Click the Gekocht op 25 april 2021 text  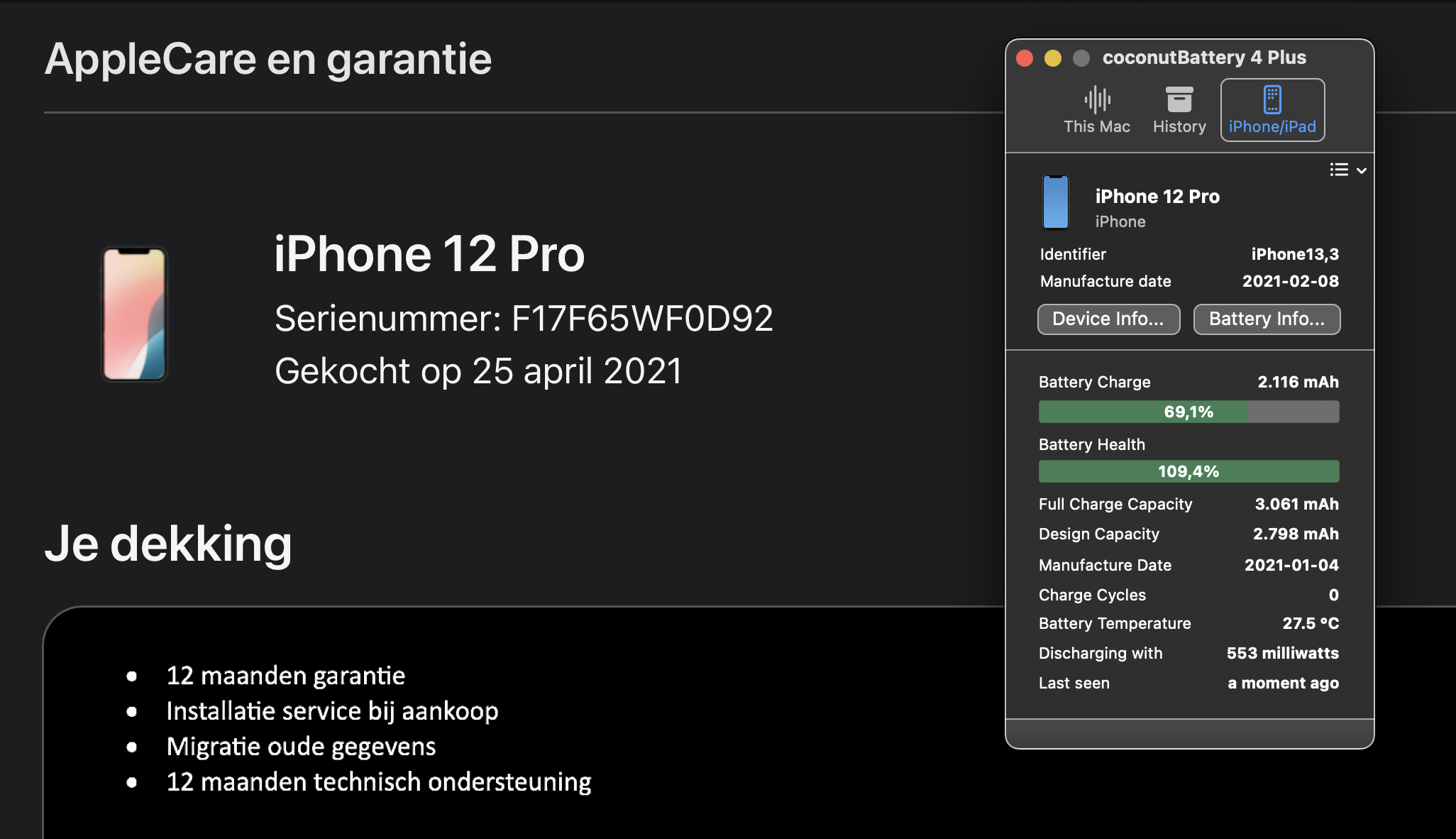pyautogui.click(x=478, y=371)
